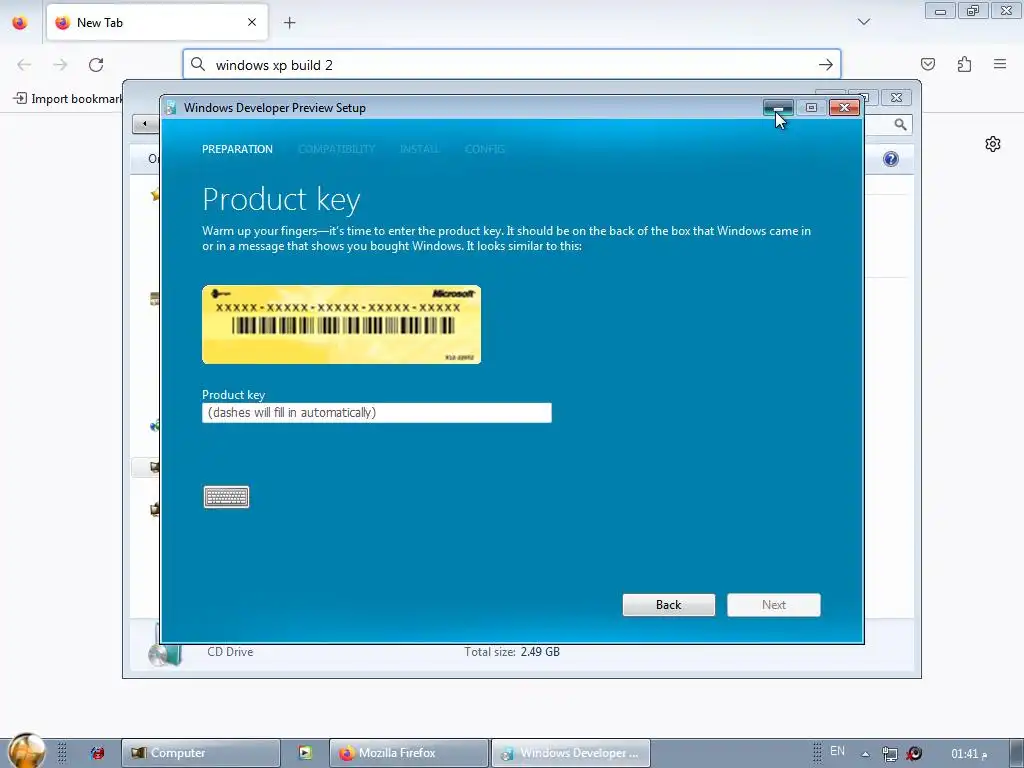
Task: Click Firefox back navigation arrow
Action: click(24, 65)
